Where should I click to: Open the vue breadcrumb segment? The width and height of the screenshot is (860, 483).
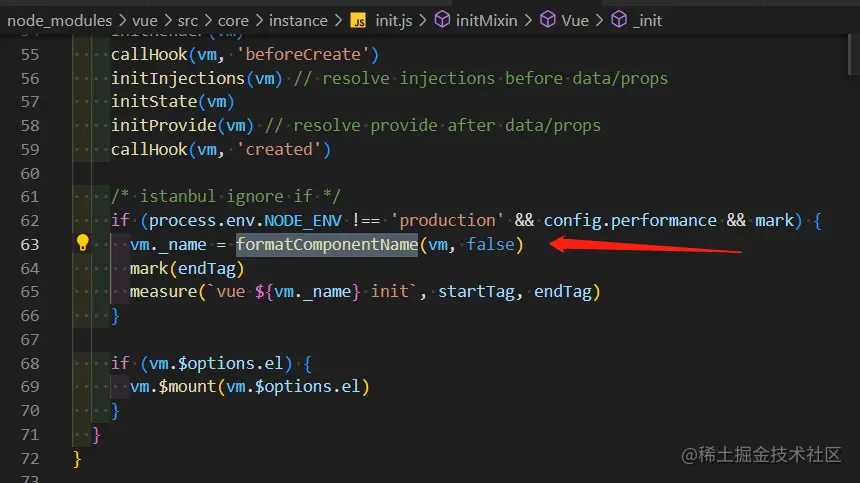145,21
